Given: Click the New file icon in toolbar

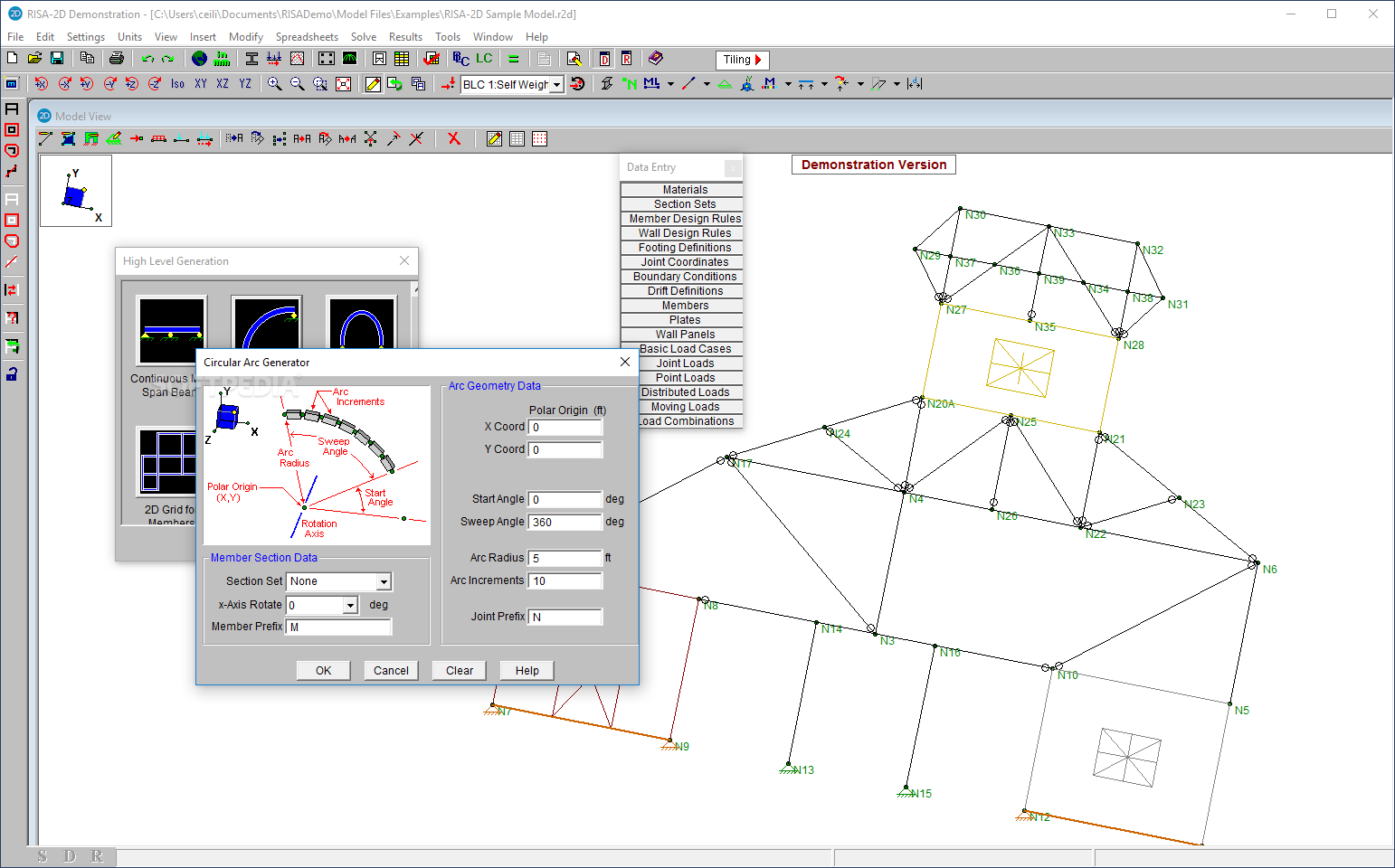Looking at the screenshot, I should click(x=12, y=58).
